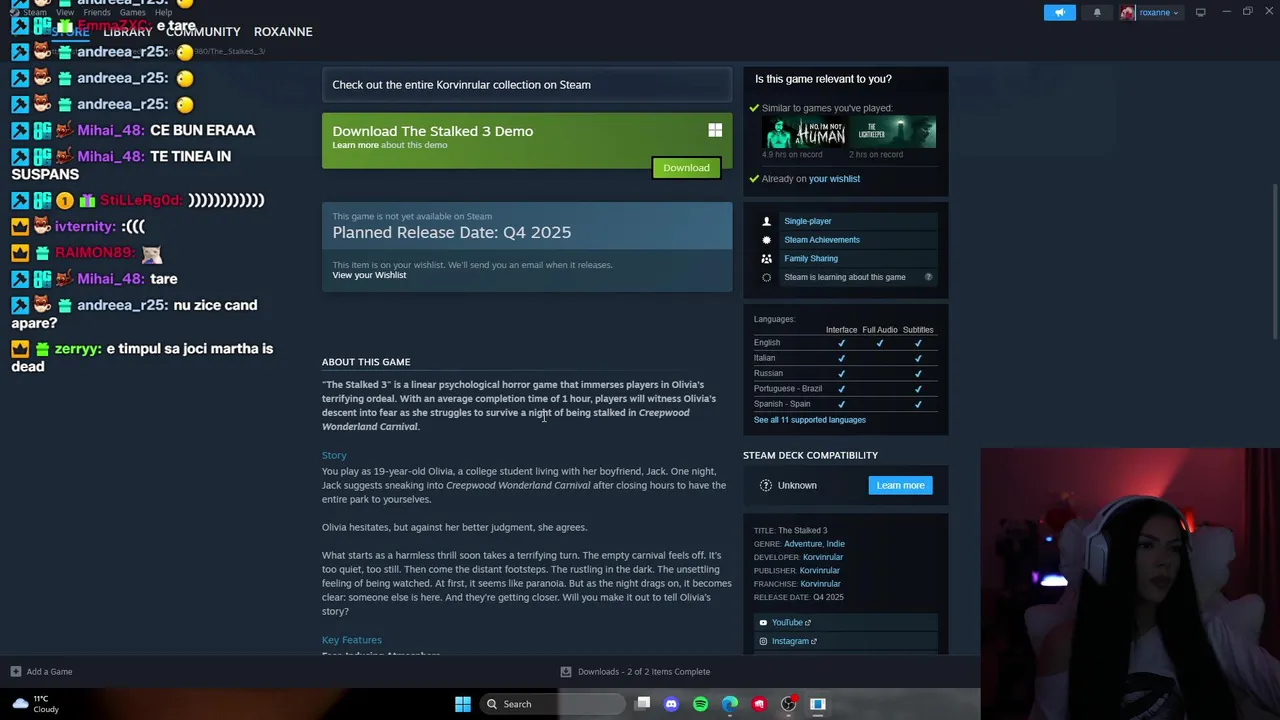
Task: Open your wishlist link in relevance box
Action: [x=834, y=179]
